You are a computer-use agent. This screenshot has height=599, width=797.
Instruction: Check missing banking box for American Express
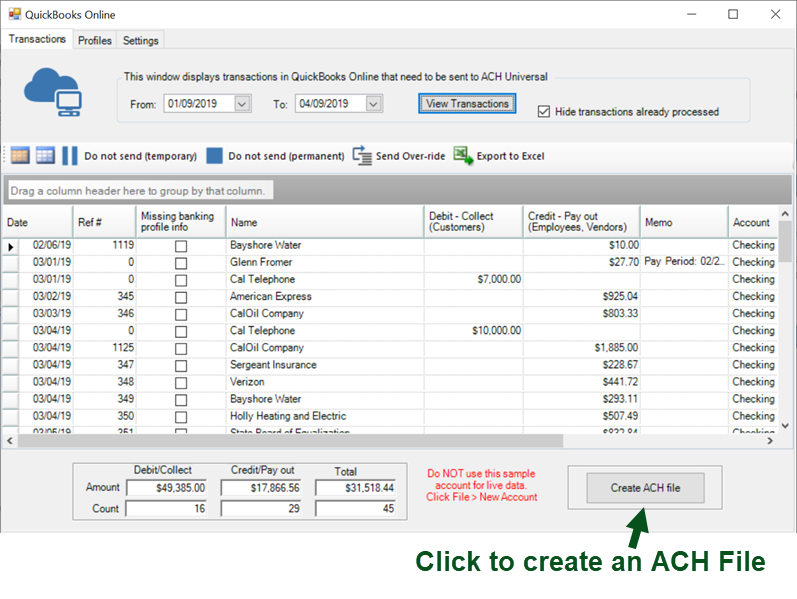tap(181, 297)
